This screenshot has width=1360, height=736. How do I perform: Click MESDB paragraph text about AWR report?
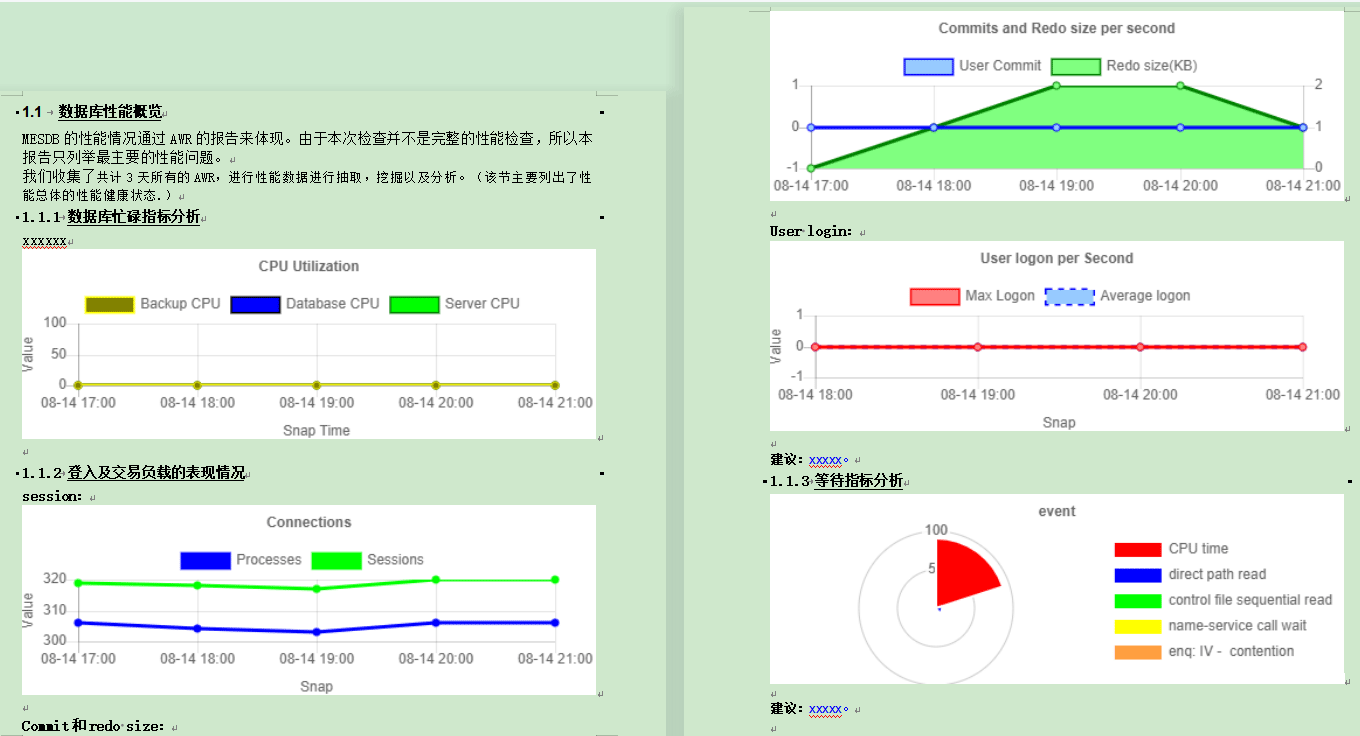pos(307,148)
